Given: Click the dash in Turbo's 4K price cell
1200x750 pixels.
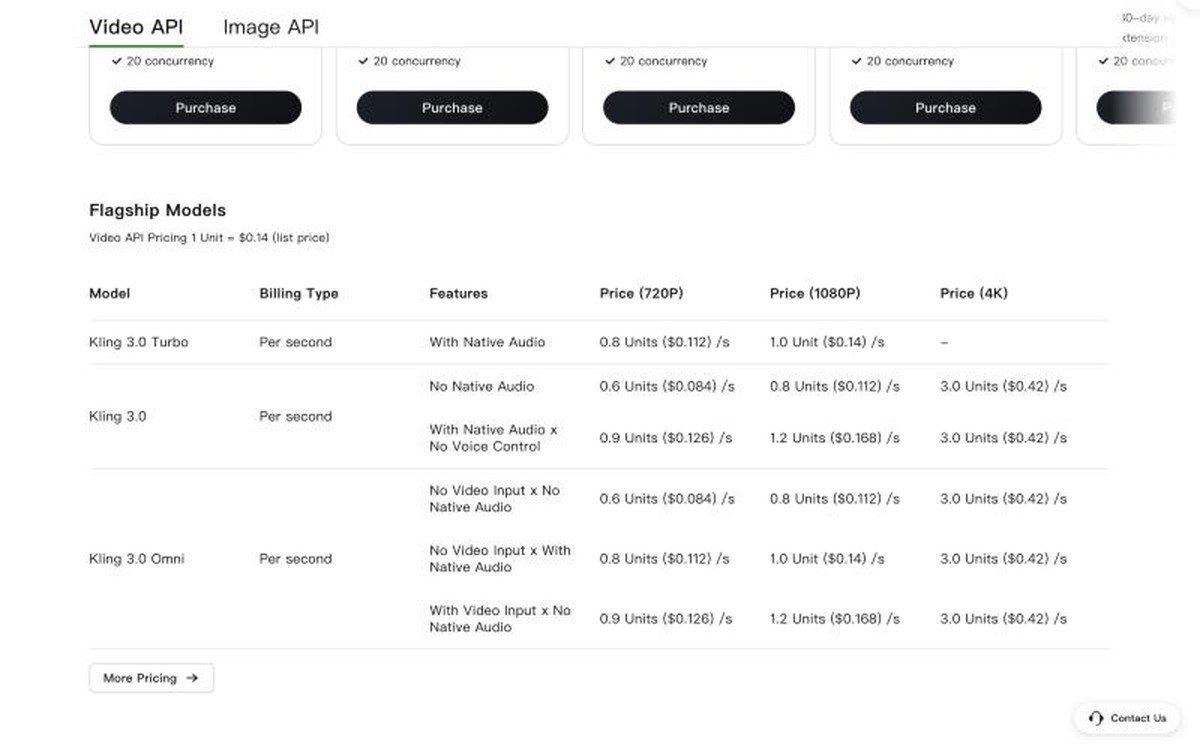Looking at the screenshot, I should coord(944,342).
